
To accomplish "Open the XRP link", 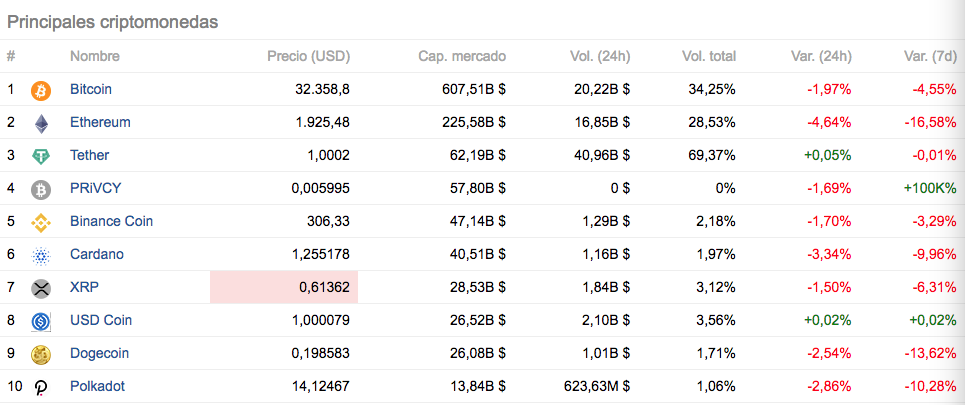I will coord(84,287).
